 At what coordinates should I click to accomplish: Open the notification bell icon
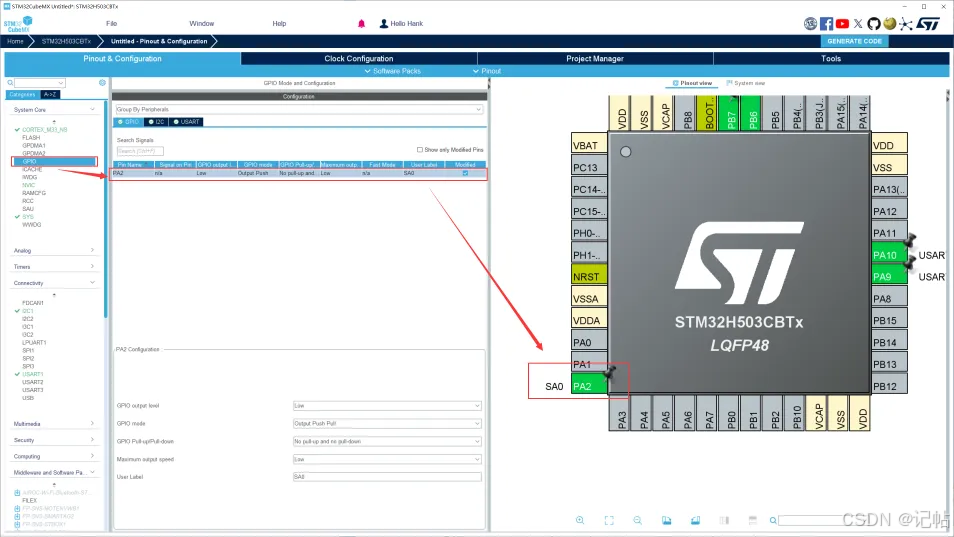361,23
